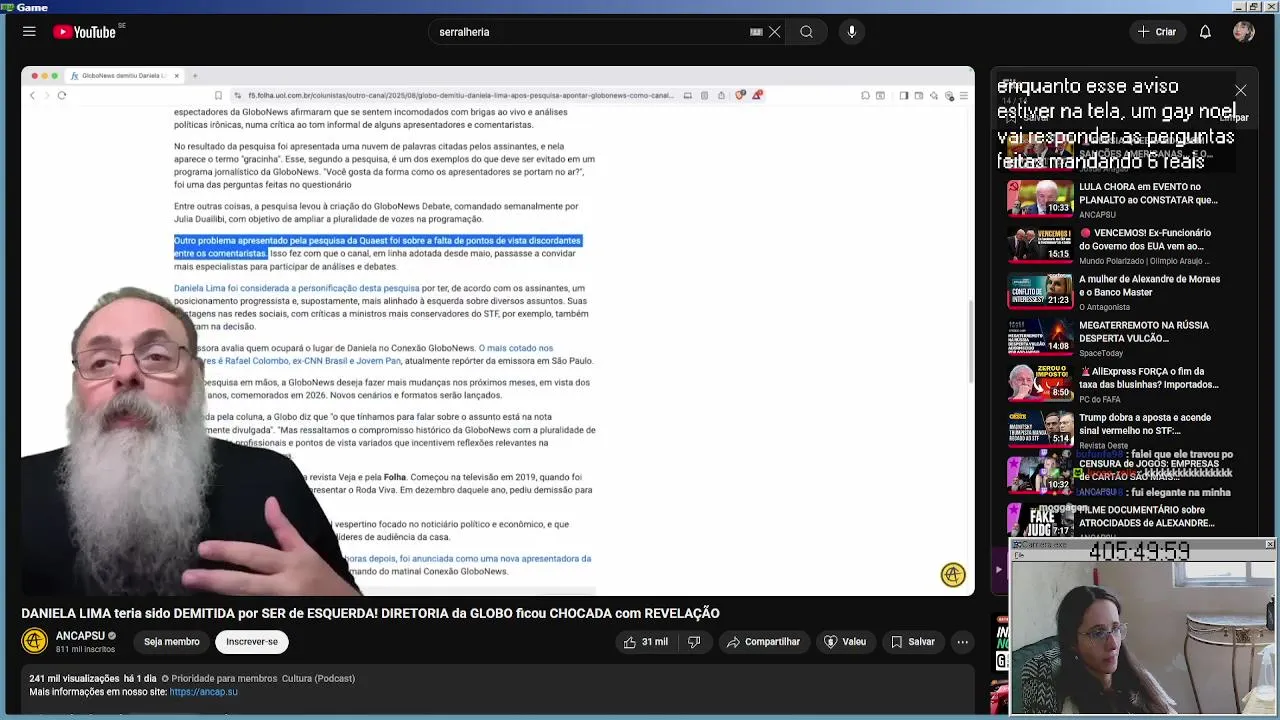Clear the search box text
Viewport: 1280px width, 720px height.
774,32
